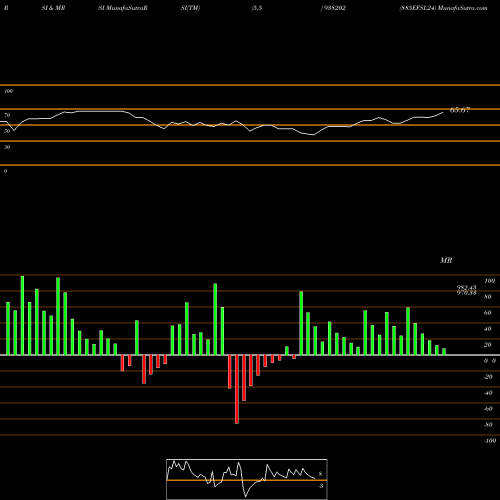Click the histogram axis label '60'

tap(487, 313)
